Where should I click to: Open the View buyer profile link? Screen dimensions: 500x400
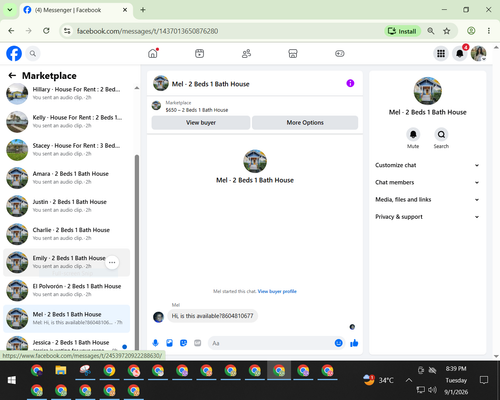277,291
